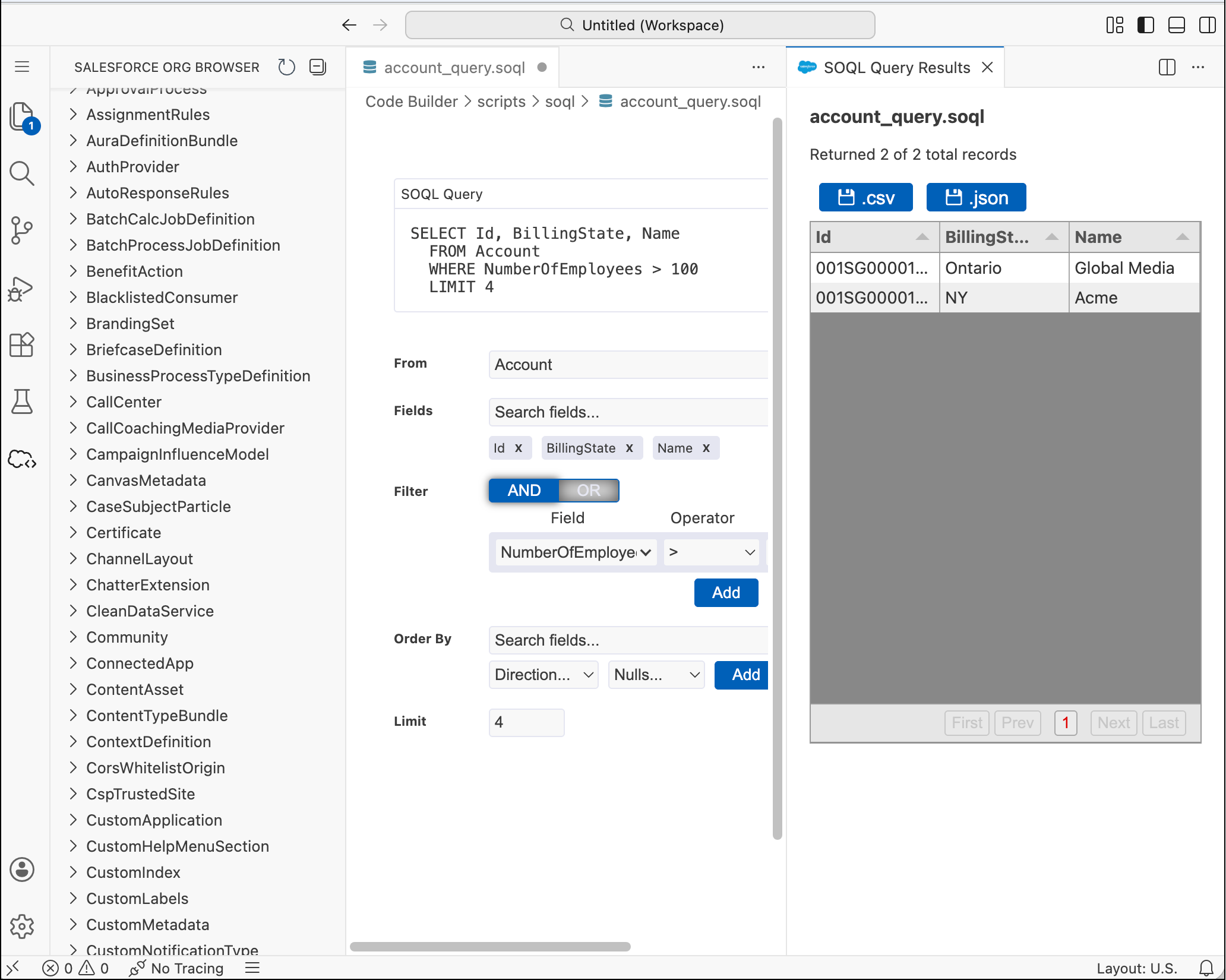Open the Nulls dropdown
This screenshot has width=1226, height=980.
(x=656, y=675)
